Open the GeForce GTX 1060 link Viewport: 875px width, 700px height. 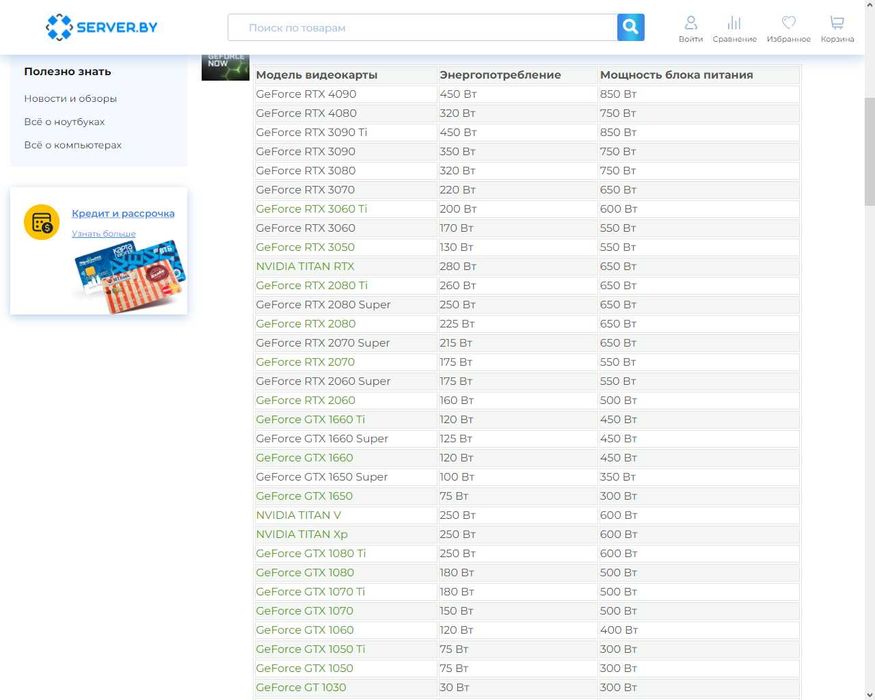[305, 630]
